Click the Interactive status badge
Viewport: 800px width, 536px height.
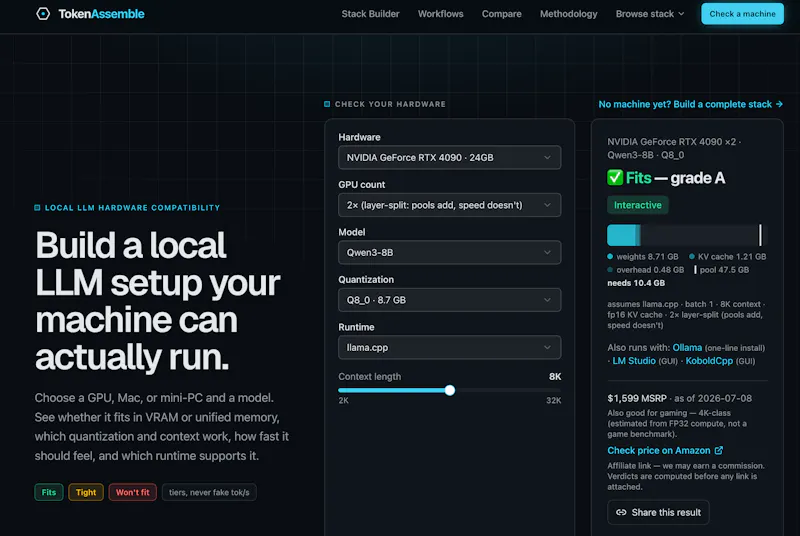coord(638,205)
